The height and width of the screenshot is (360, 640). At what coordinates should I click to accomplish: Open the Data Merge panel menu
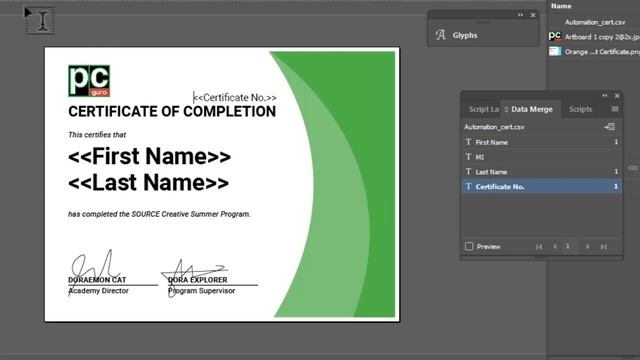point(615,109)
